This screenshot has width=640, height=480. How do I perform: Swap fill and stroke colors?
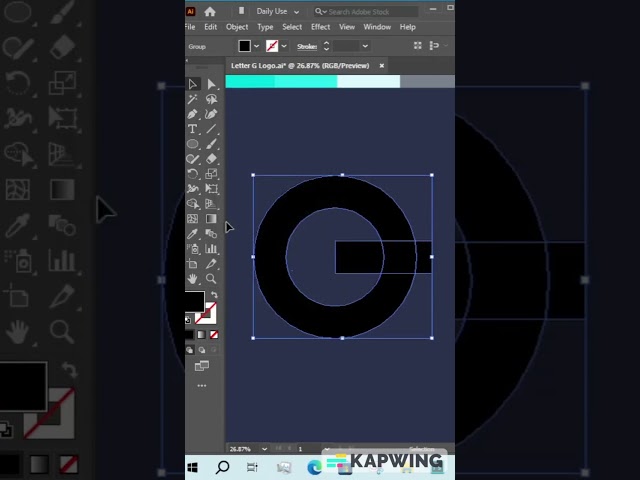pos(214,294)
